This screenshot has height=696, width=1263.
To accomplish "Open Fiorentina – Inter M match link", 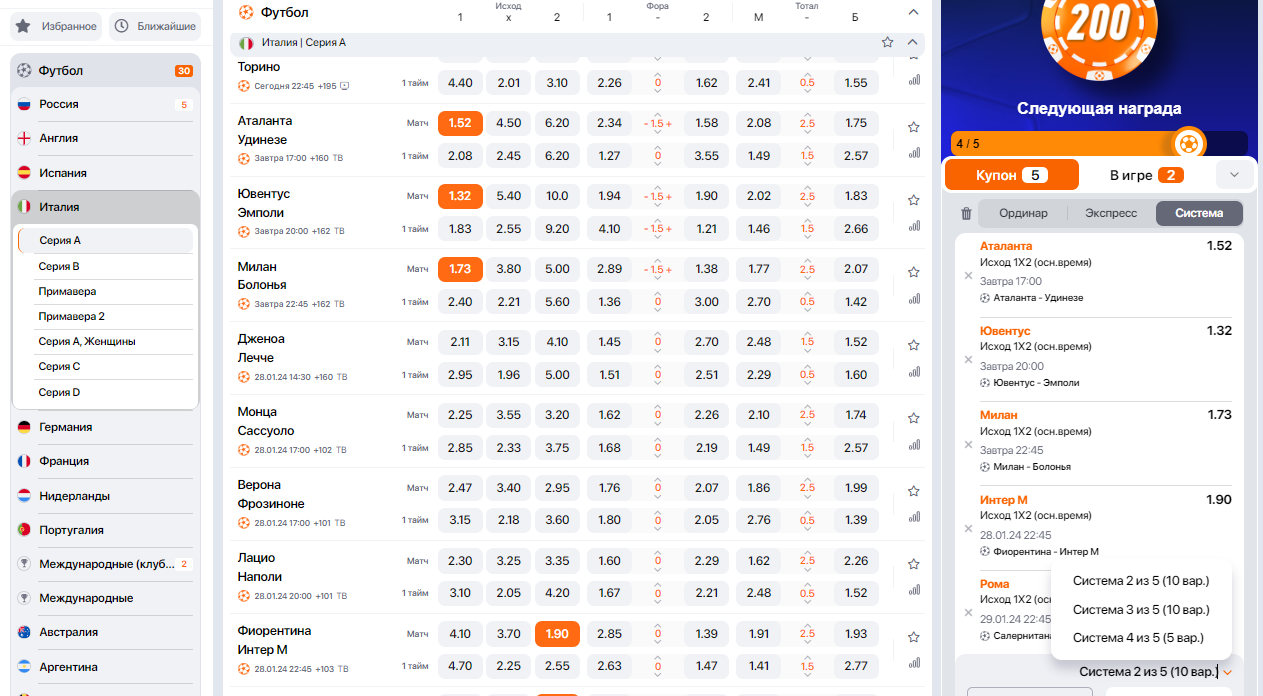I will 274,640.
